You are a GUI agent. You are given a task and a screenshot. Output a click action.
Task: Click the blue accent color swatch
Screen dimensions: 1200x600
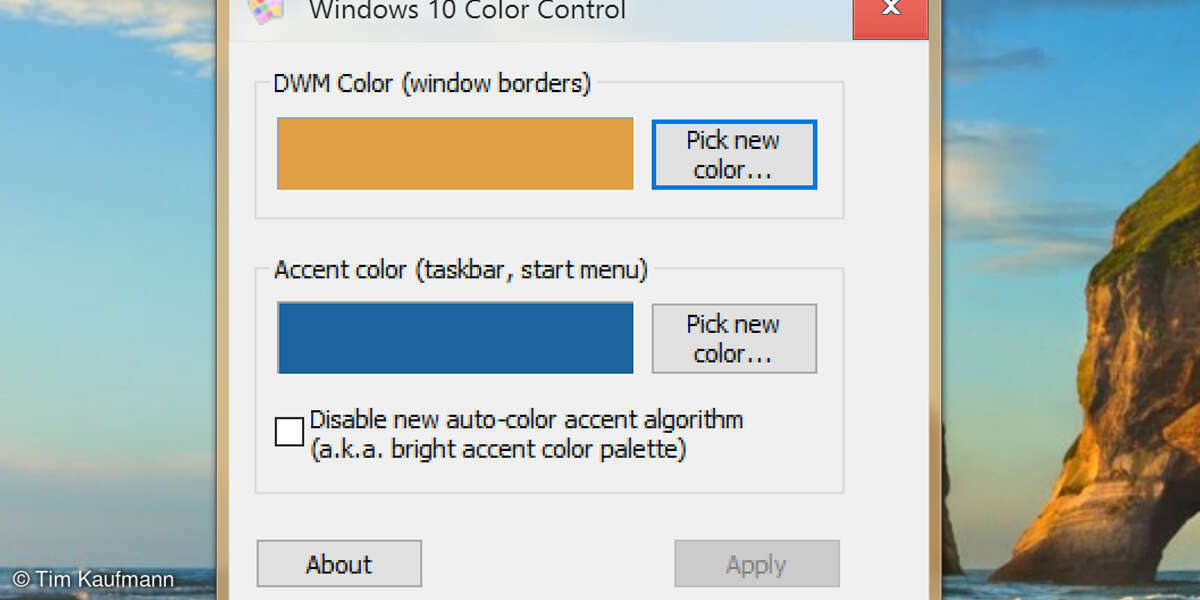point(455,338)
